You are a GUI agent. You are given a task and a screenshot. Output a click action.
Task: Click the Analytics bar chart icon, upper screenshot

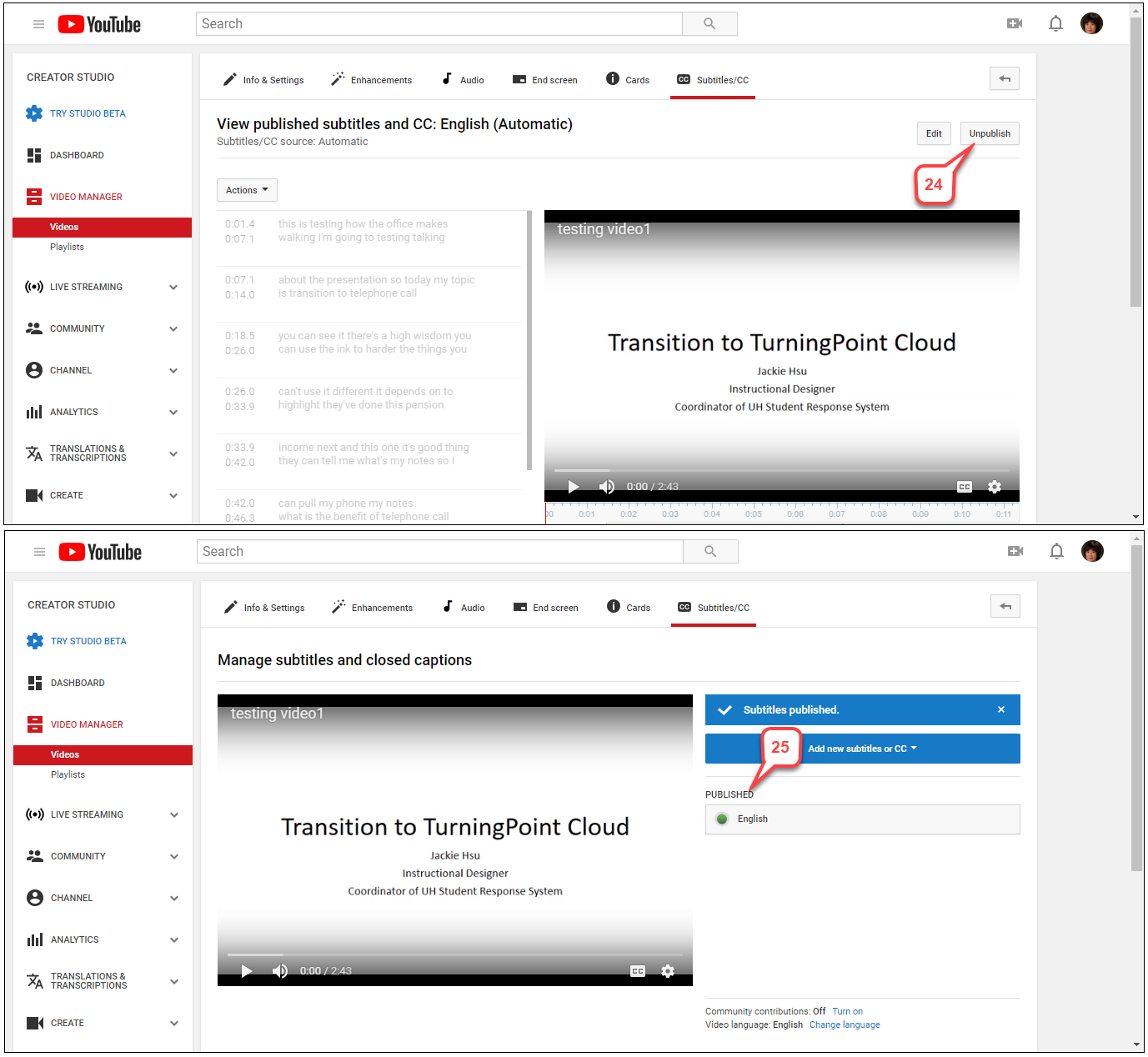click(34, 412)
